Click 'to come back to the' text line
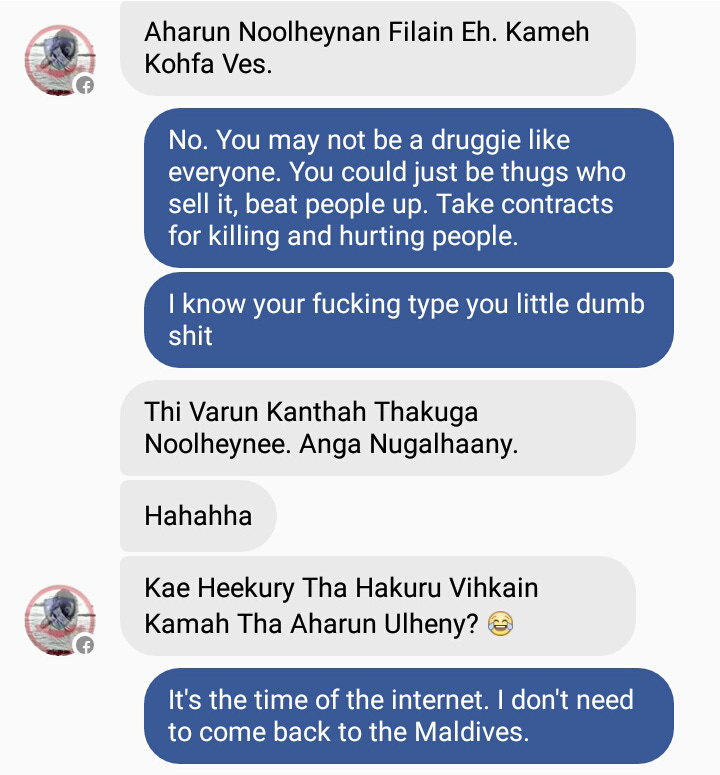 [x=288, y=732]
